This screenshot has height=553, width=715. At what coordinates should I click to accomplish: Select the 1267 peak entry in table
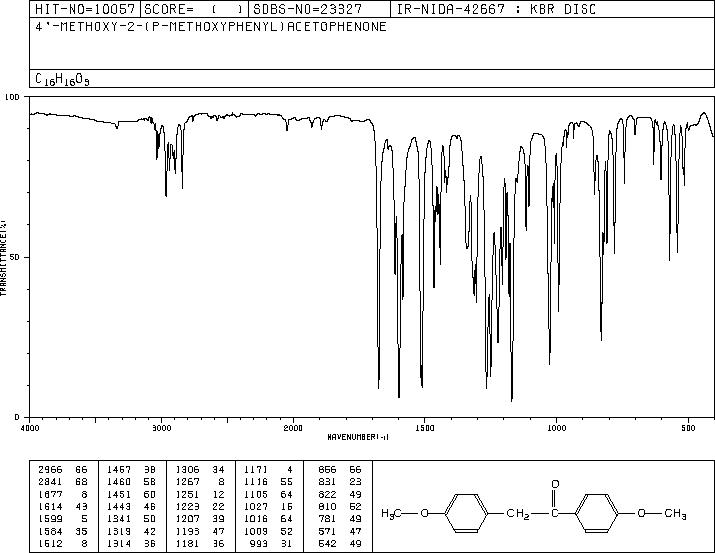(200, 482)
